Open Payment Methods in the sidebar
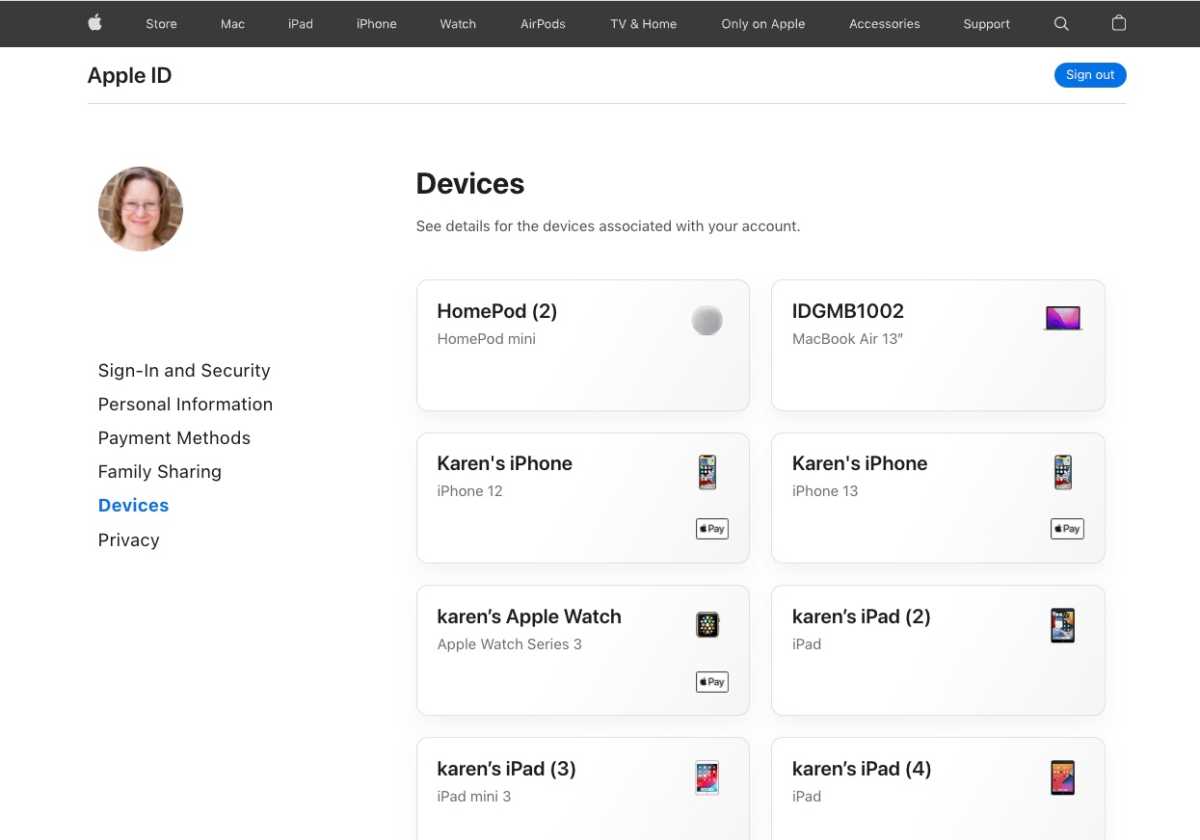 click(x=174, y=438)
